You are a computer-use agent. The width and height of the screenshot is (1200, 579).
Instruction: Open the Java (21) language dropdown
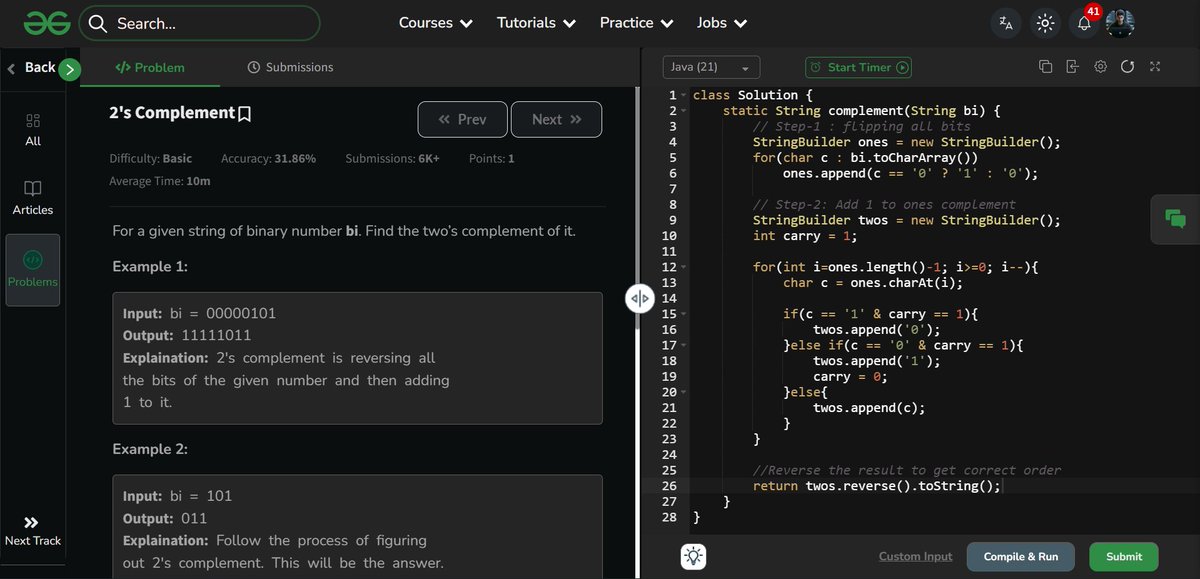[x=711, y=67]
